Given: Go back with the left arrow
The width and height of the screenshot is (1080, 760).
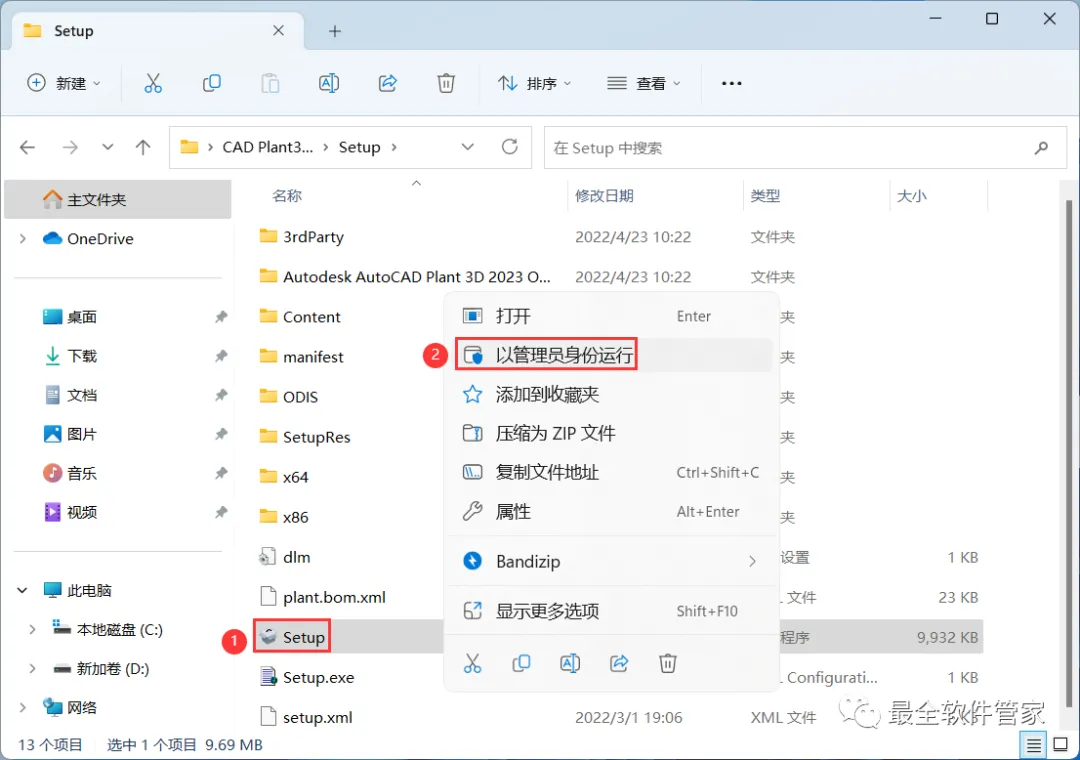Looking at the screenshot, I should coord(28,147).
